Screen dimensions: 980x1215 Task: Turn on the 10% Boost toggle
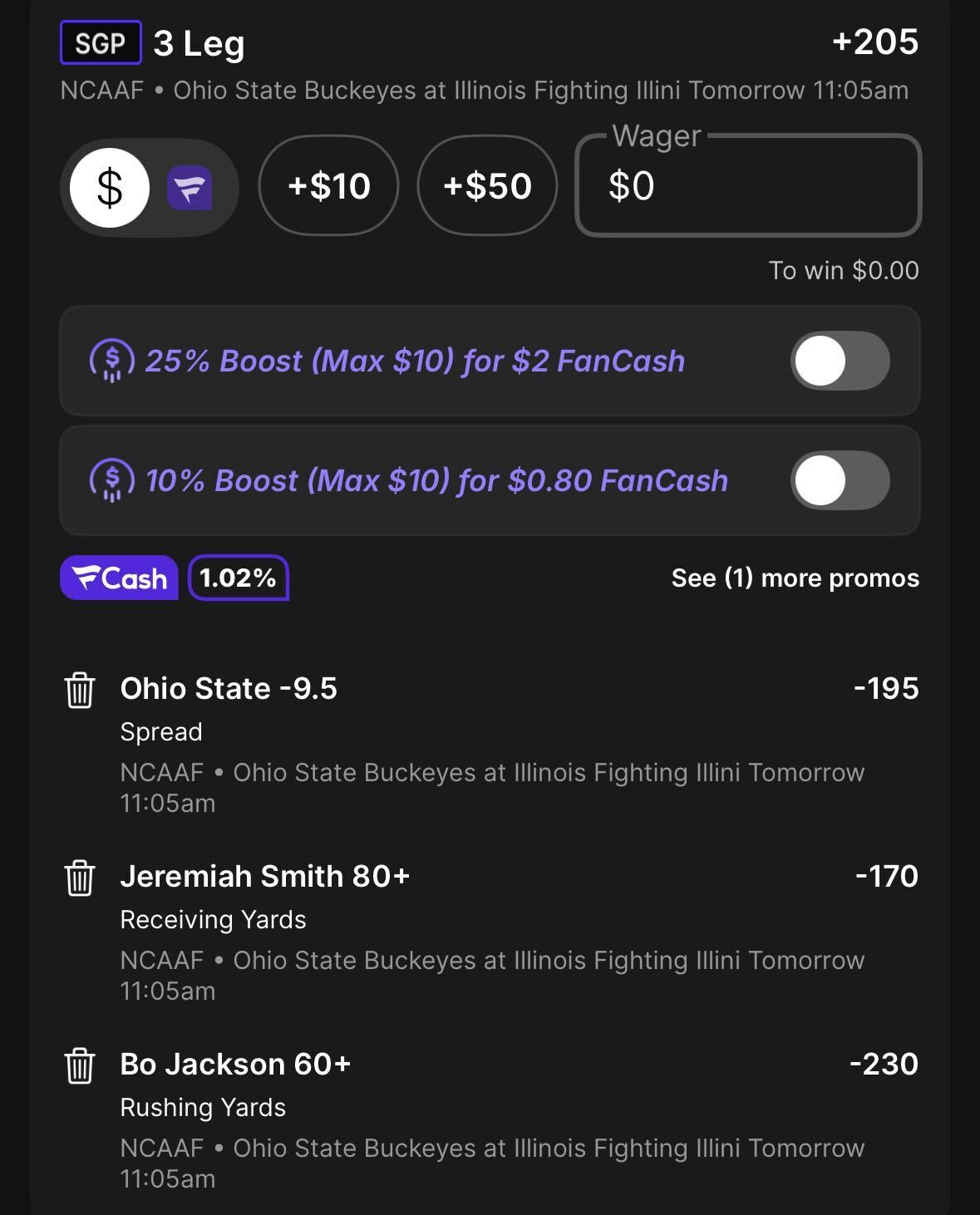[x=840, y=480]
